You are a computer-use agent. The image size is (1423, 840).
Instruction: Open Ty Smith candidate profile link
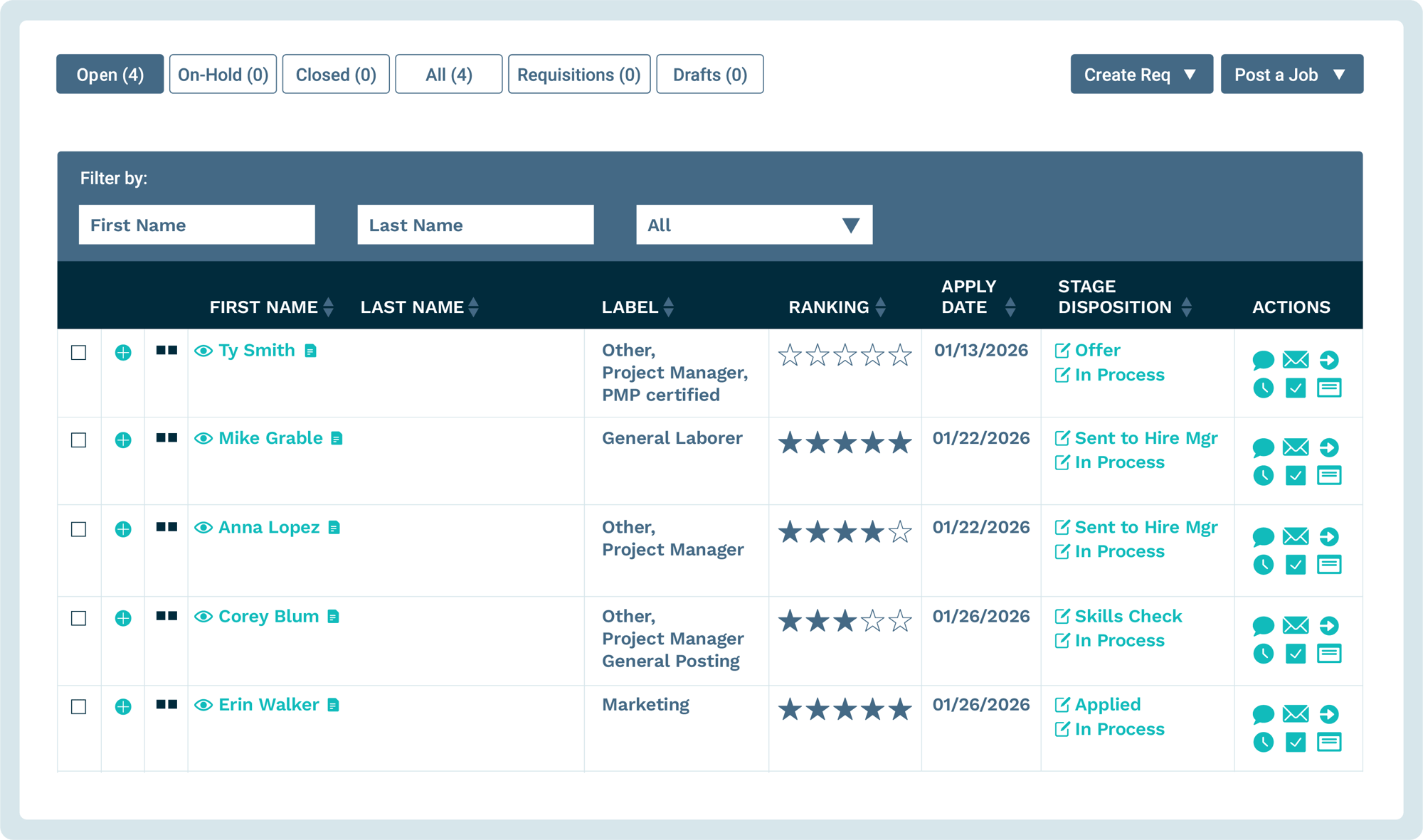click(x=257, y=350)
